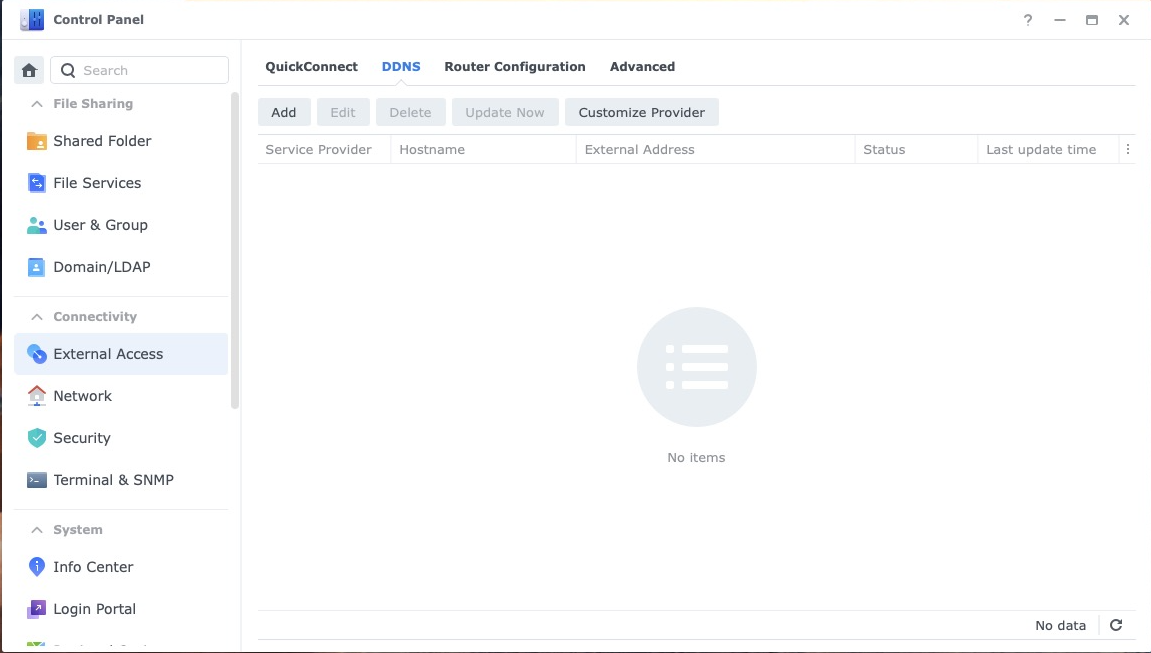1151x653 pixels.
Task: Select the User & Group icon
Action: (36, 225)
